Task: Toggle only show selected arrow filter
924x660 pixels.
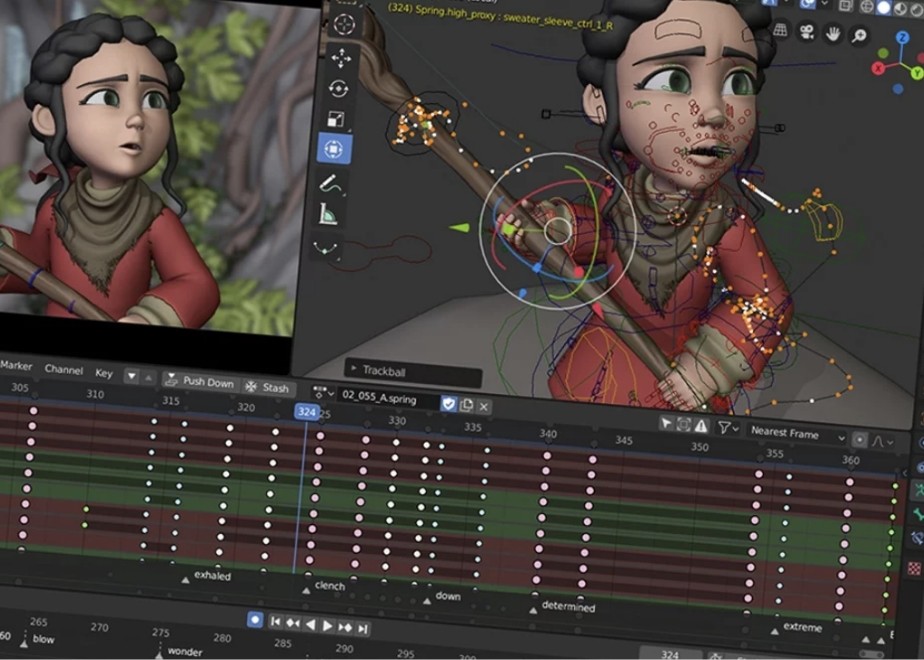Action: tap(666, 424)
